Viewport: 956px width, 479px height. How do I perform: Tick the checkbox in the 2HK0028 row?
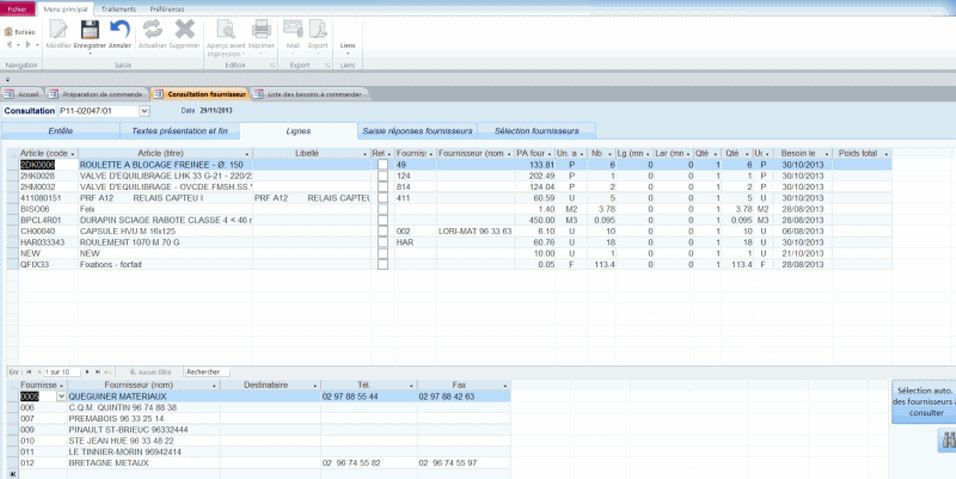[382, 176]
